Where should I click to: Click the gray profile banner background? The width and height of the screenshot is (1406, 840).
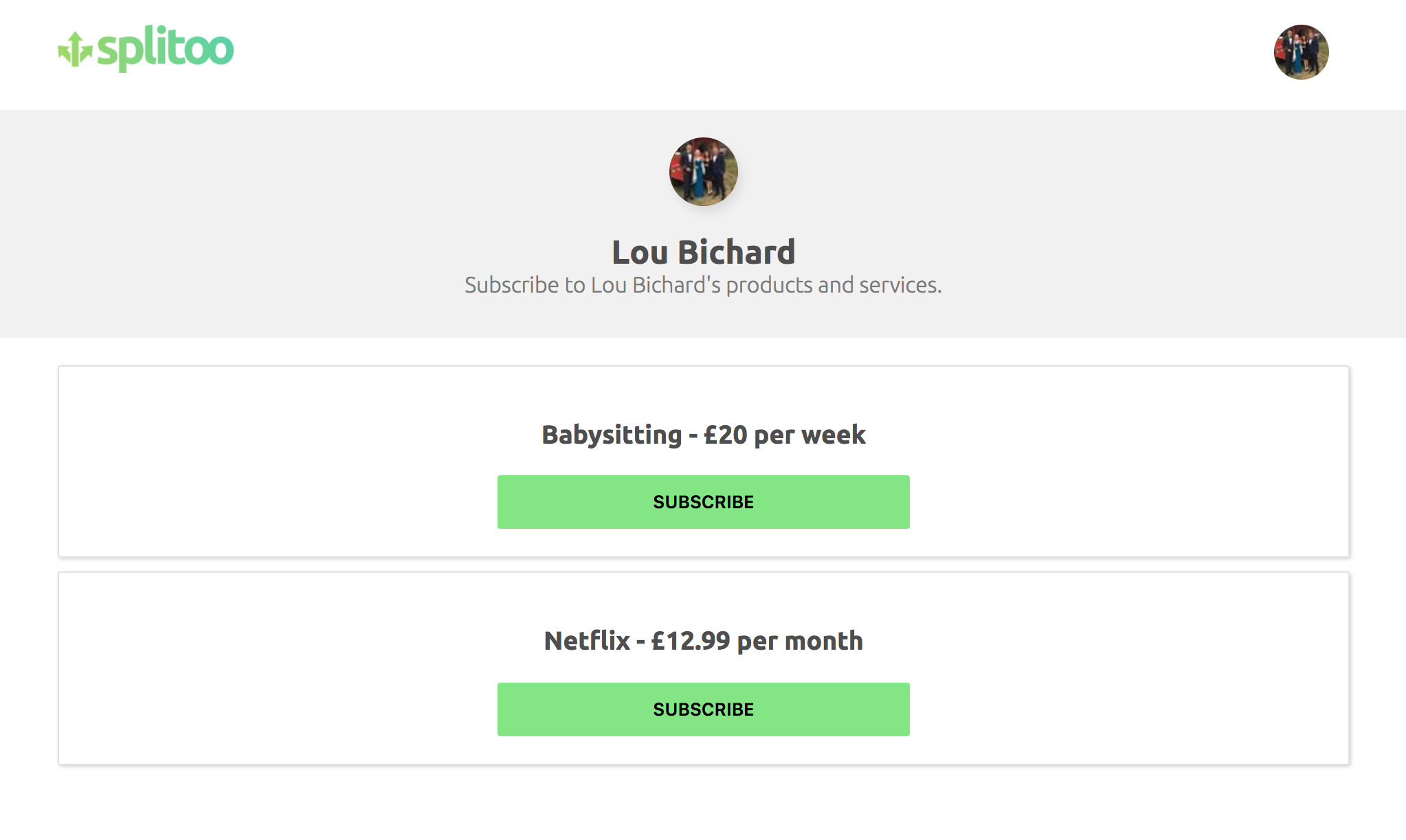click(275, 220)
